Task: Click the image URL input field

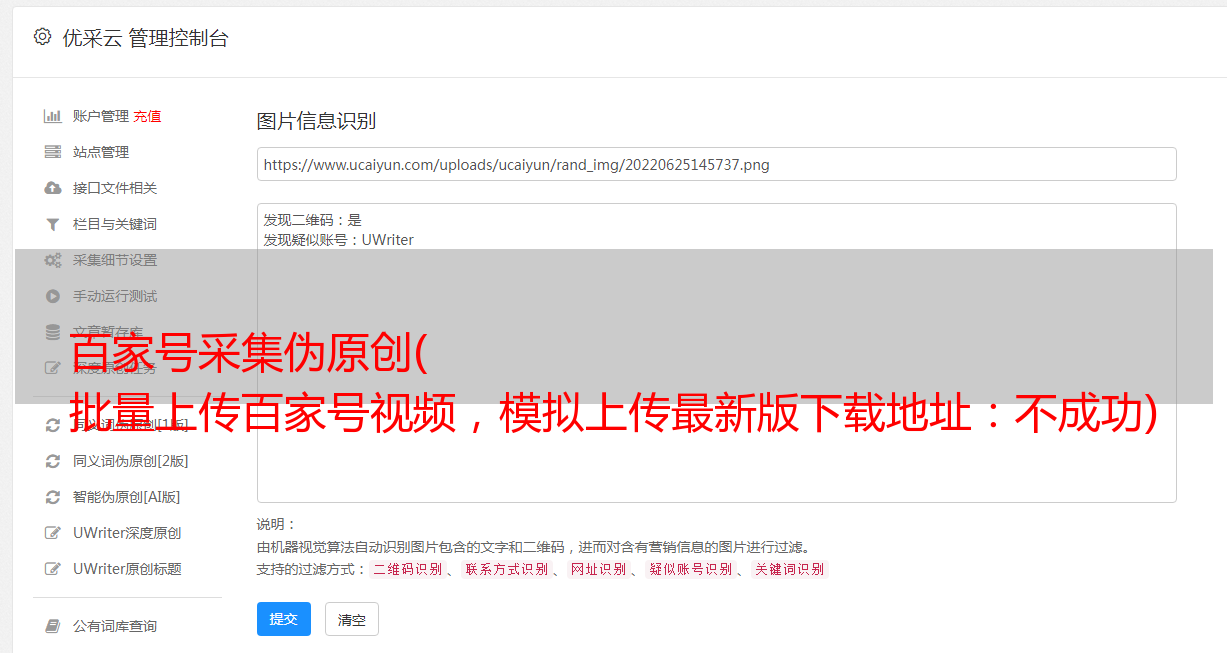Action: coord(716,164)
